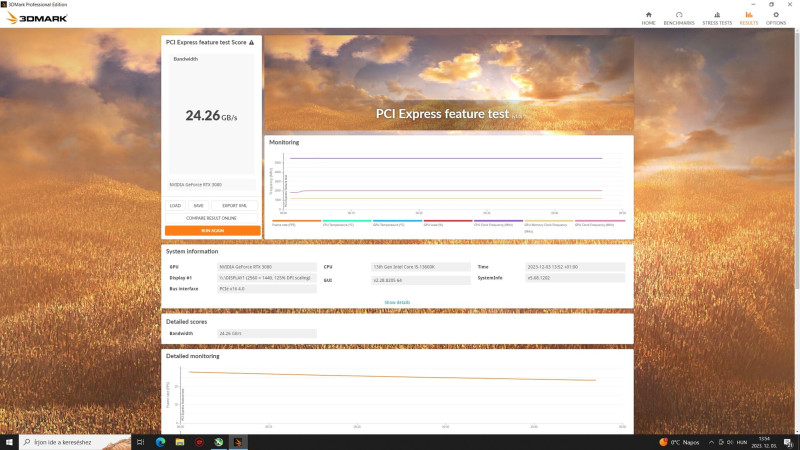This screenshot has height=450, width=800.
Task: Open the Options section
Action: point(776,18)
